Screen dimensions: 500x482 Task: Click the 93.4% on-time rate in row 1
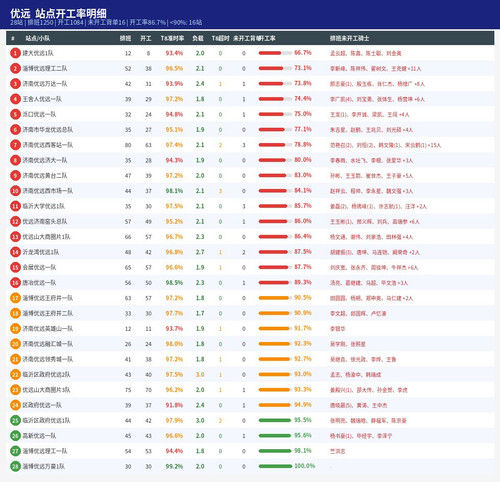(x=174, y=53)
